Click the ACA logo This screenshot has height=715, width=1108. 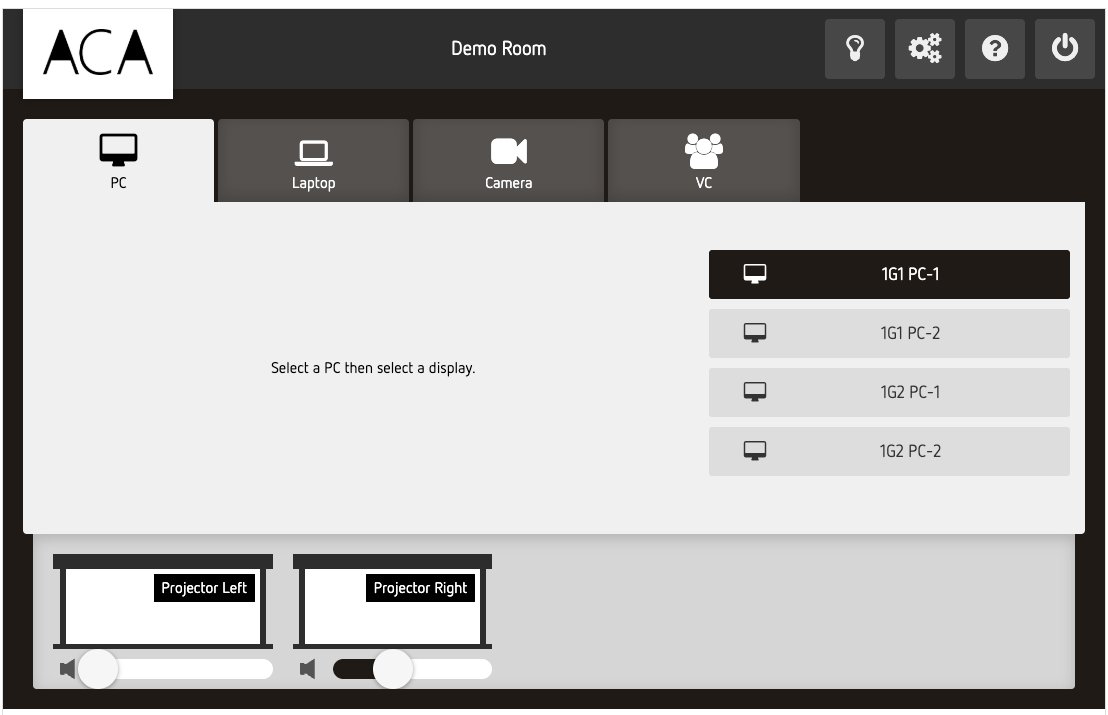(97, 53)
